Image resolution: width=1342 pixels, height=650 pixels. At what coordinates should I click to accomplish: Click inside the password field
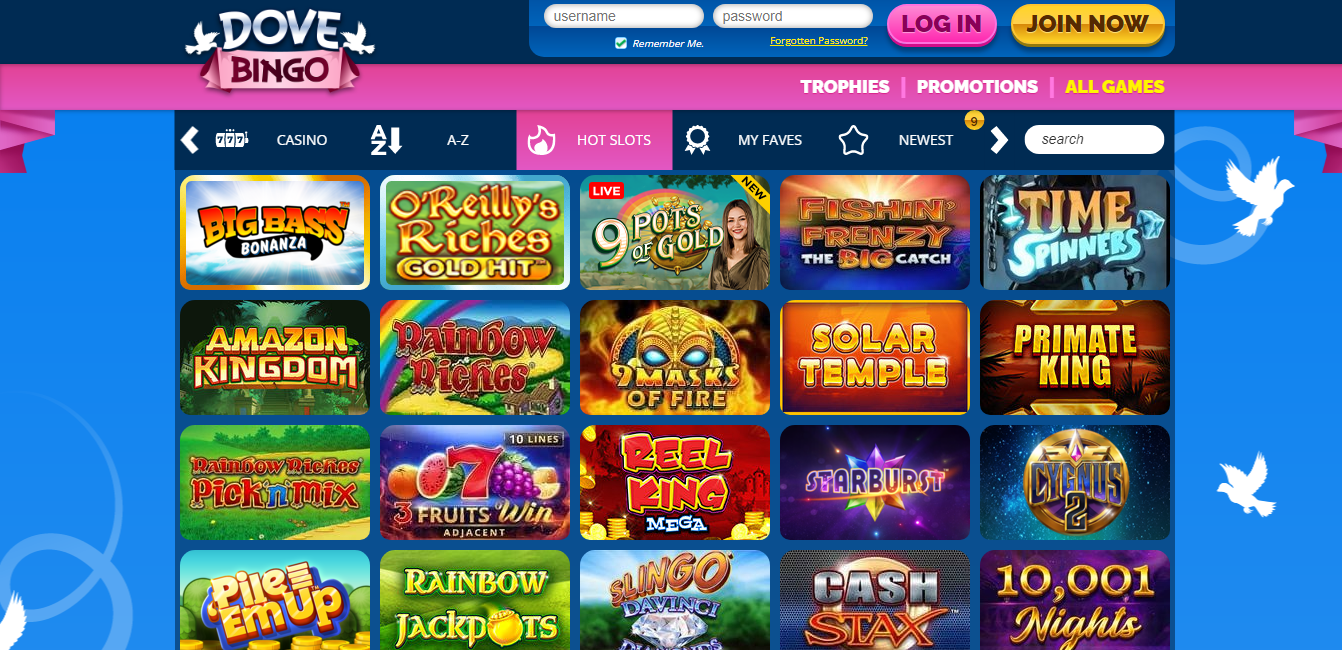click(x=793, y=16)
